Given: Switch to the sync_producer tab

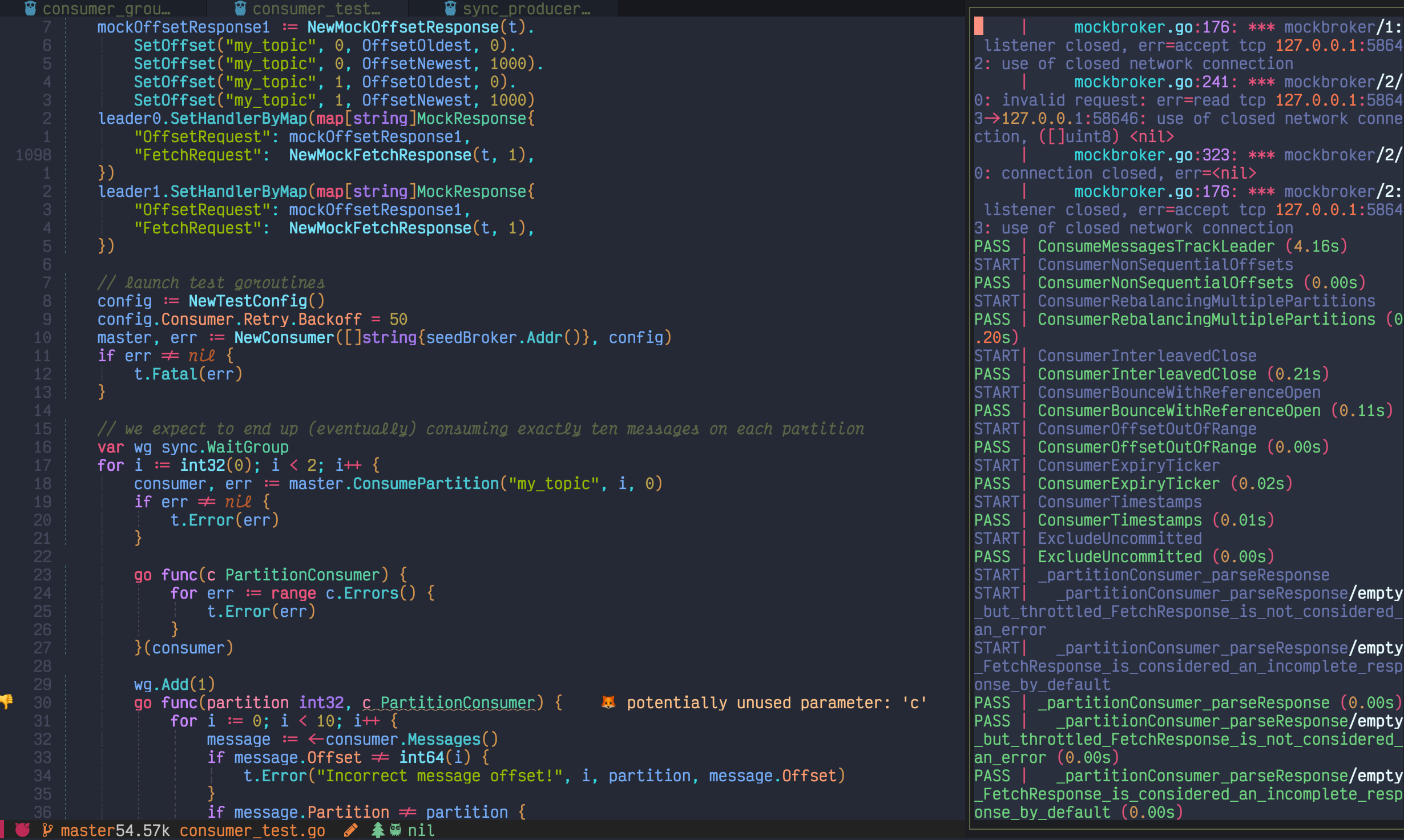Looking at the screenshot, I should coord(525,8).
